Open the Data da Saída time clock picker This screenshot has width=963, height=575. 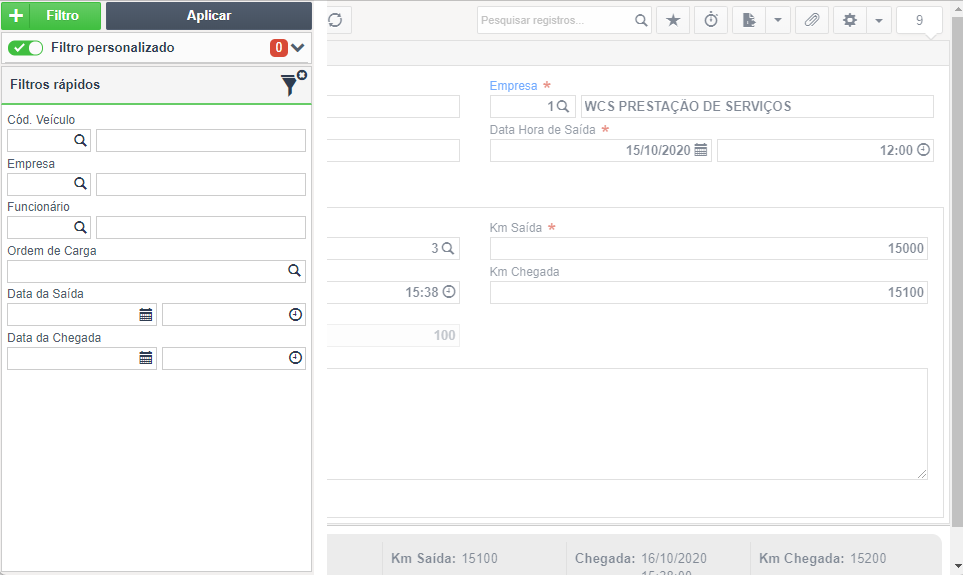(x=295, y=315)
